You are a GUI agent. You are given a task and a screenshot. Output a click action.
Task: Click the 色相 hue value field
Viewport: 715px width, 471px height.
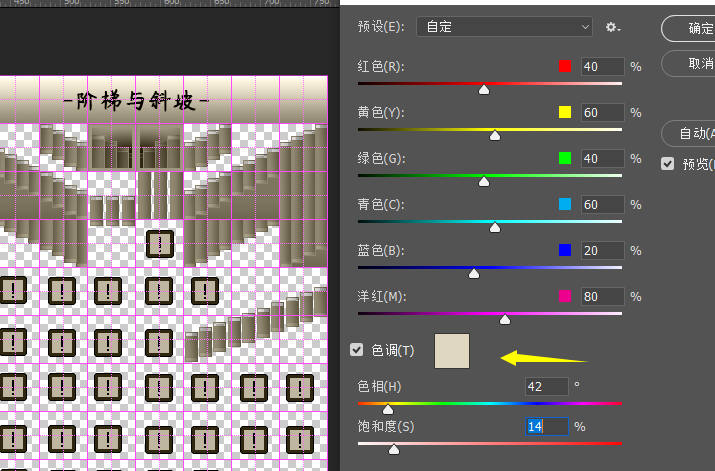[x=546, y=386]
